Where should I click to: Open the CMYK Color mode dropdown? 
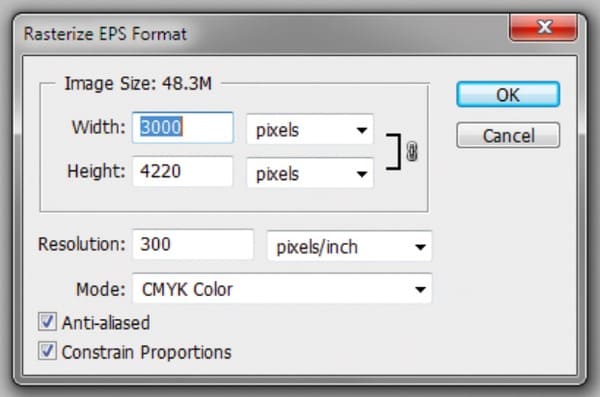pos(282,289)
